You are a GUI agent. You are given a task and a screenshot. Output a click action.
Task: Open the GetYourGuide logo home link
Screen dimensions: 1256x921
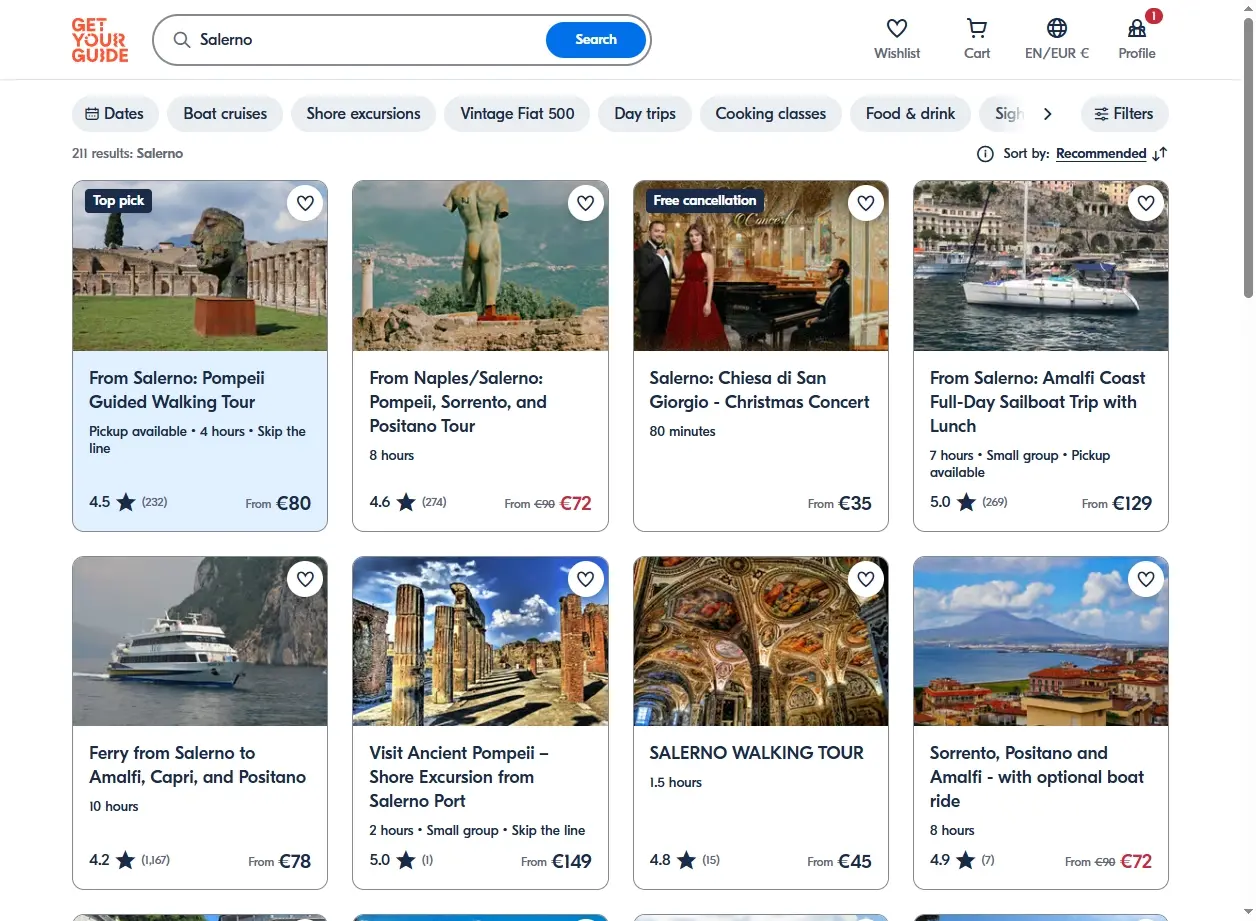pyautogui.click(x=100, y=40)
